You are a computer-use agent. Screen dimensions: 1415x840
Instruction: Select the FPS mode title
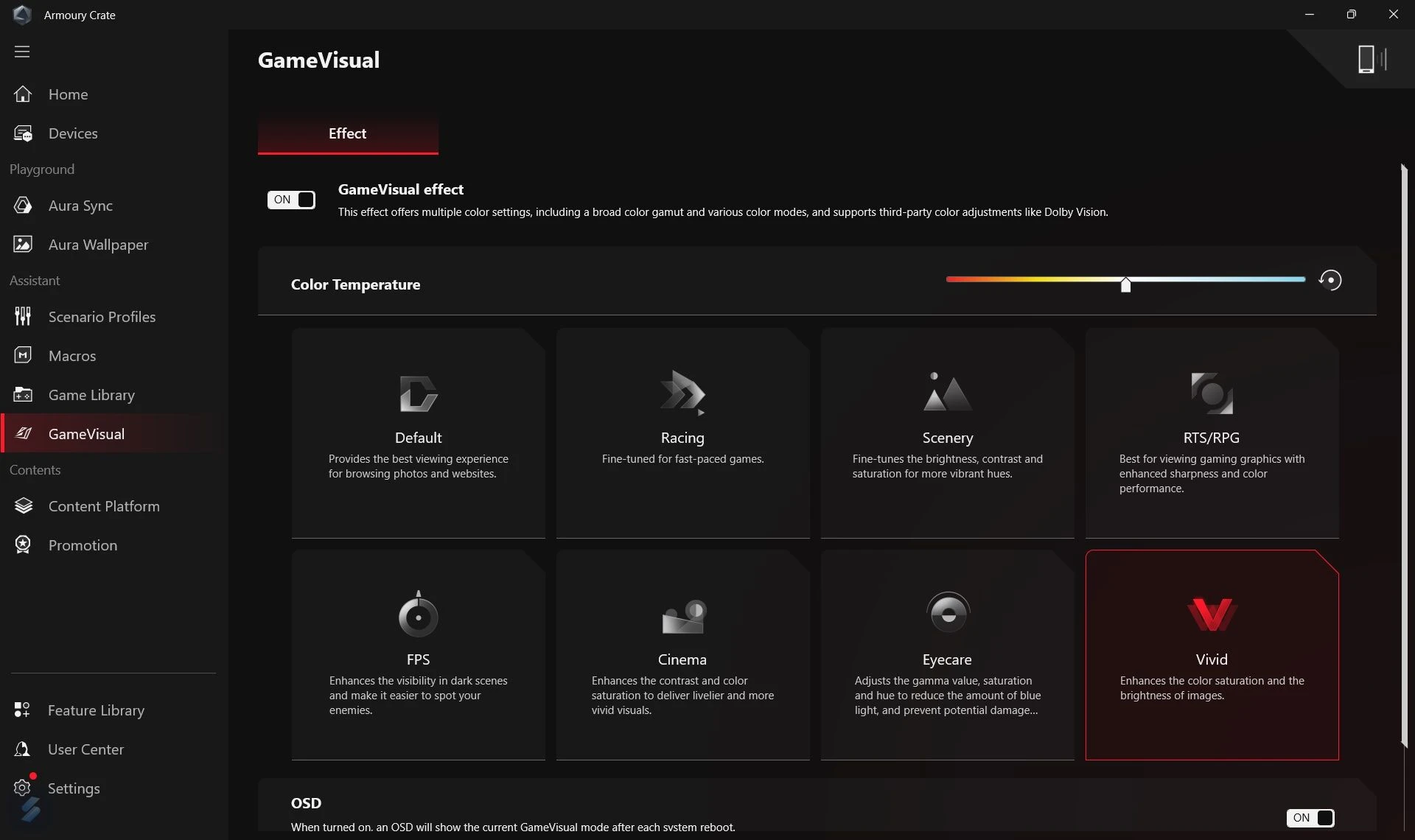(418, 659)
